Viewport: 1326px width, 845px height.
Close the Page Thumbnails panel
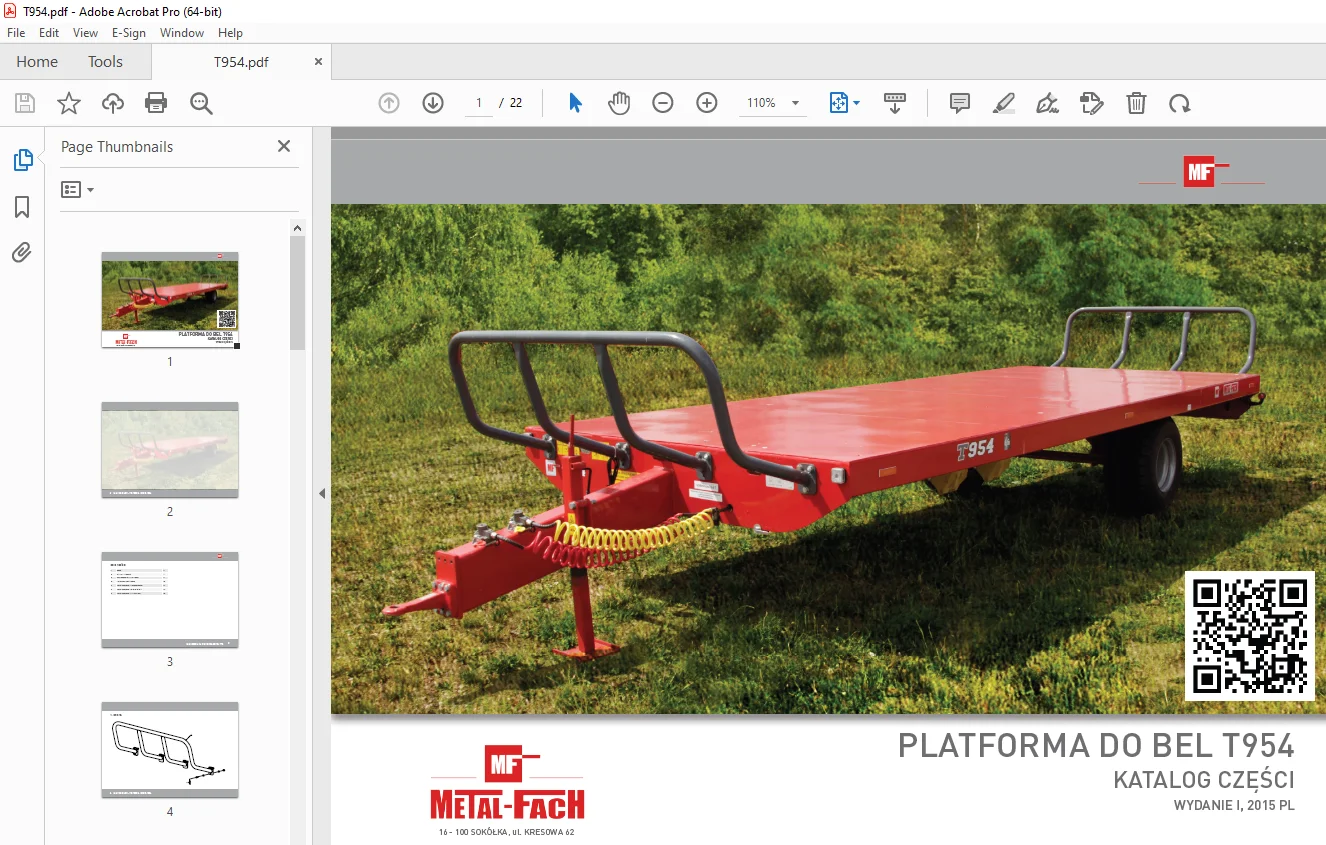pos(284,146)
